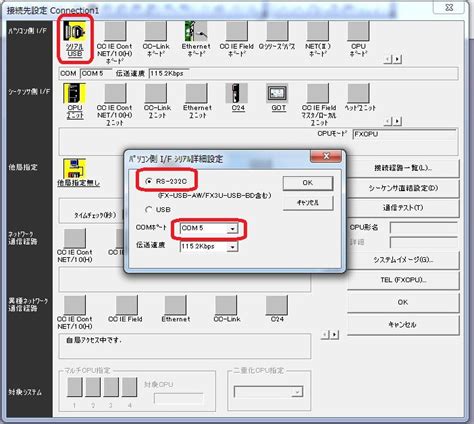This screenshot has height=424, width=474.
Task: Click cancel in the Connection1 window
Action: pos(403,325)
